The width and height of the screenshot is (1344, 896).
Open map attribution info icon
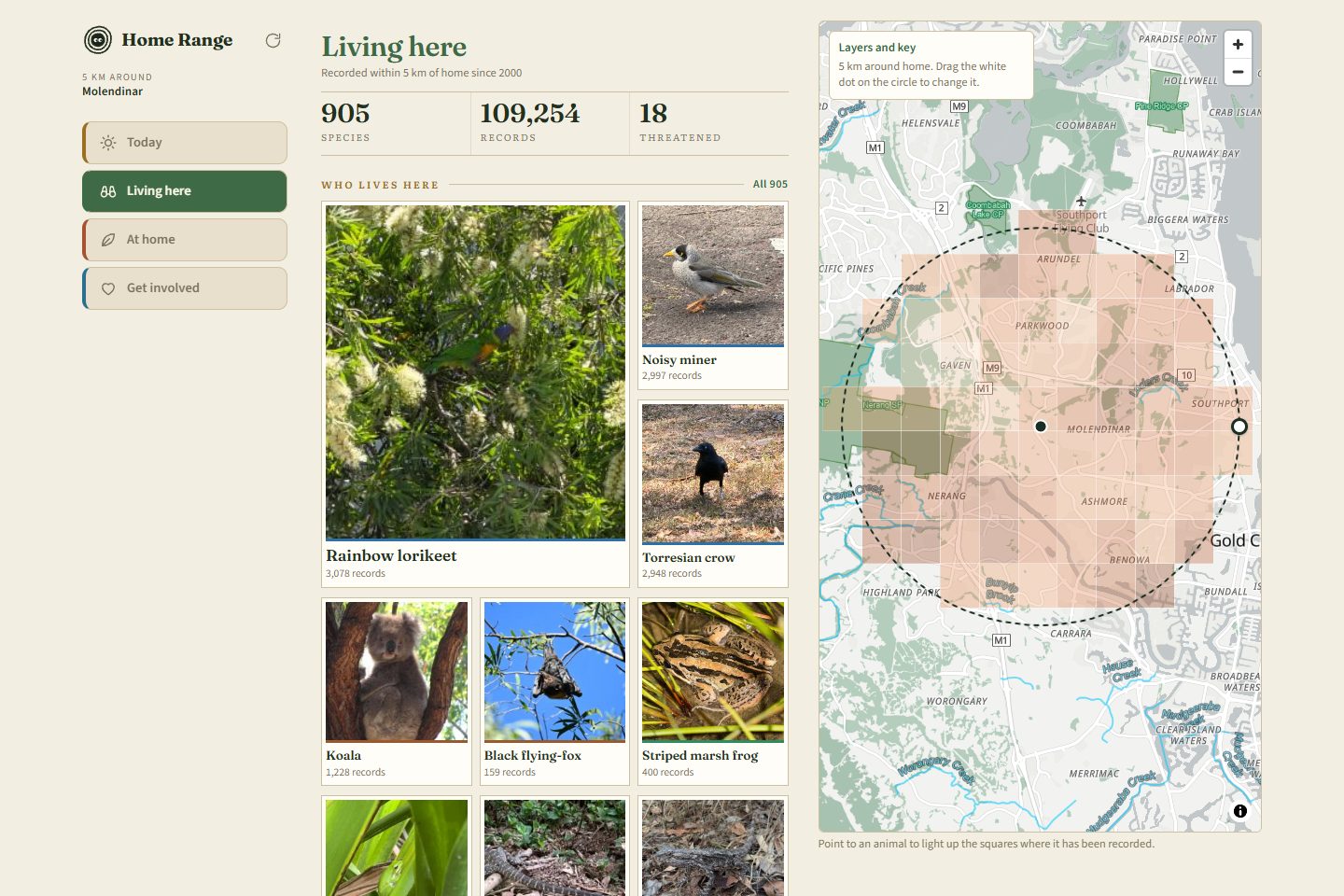pos(1239,811)
